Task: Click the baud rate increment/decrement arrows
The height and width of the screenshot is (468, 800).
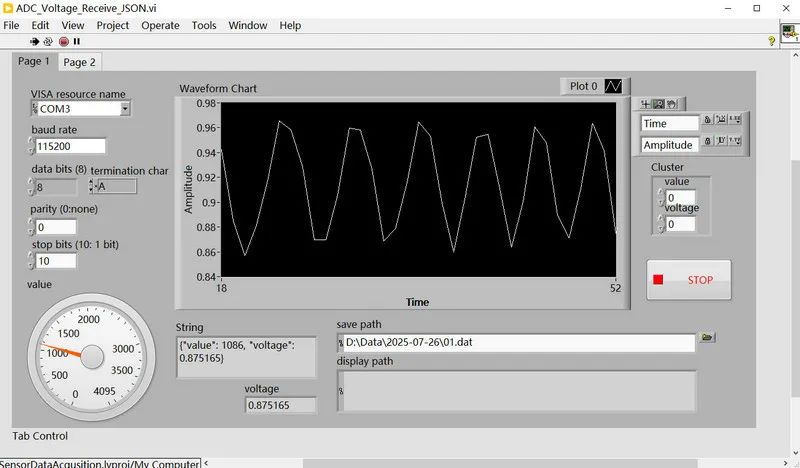Action: click(x=32, y=146)
